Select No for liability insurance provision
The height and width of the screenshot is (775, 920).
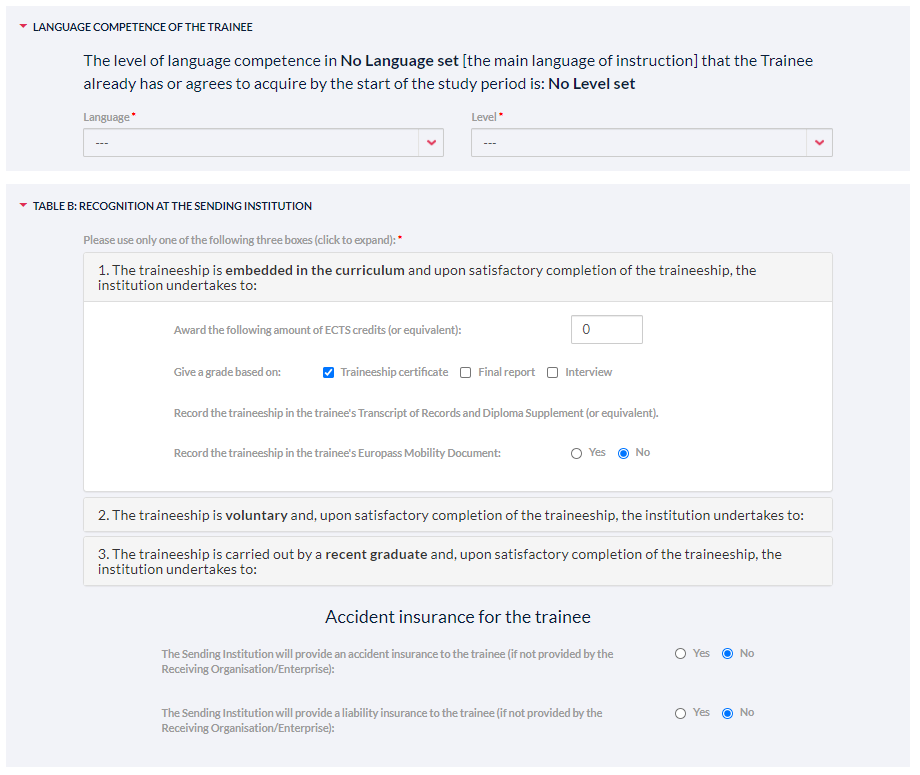tap(728, 714)
